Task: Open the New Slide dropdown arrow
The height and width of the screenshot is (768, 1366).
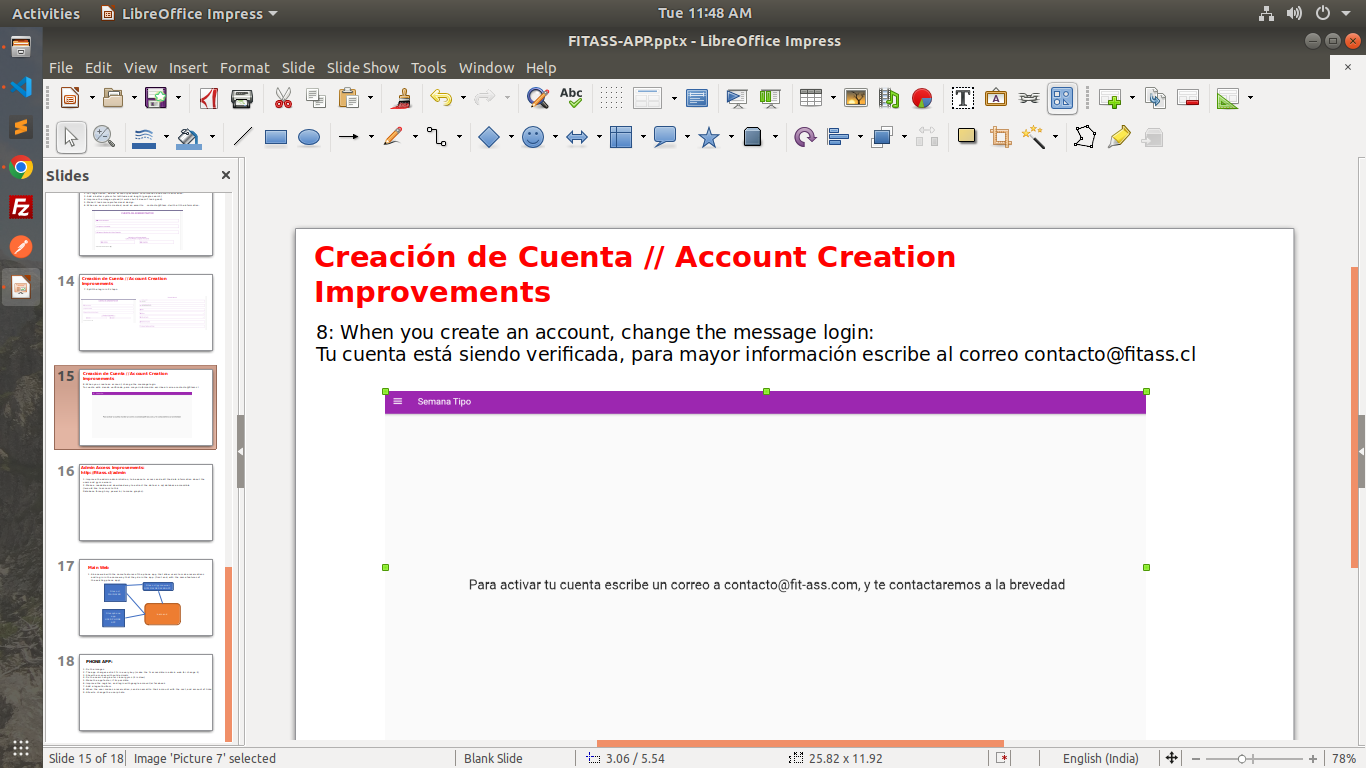Action: click(1132, 98)
